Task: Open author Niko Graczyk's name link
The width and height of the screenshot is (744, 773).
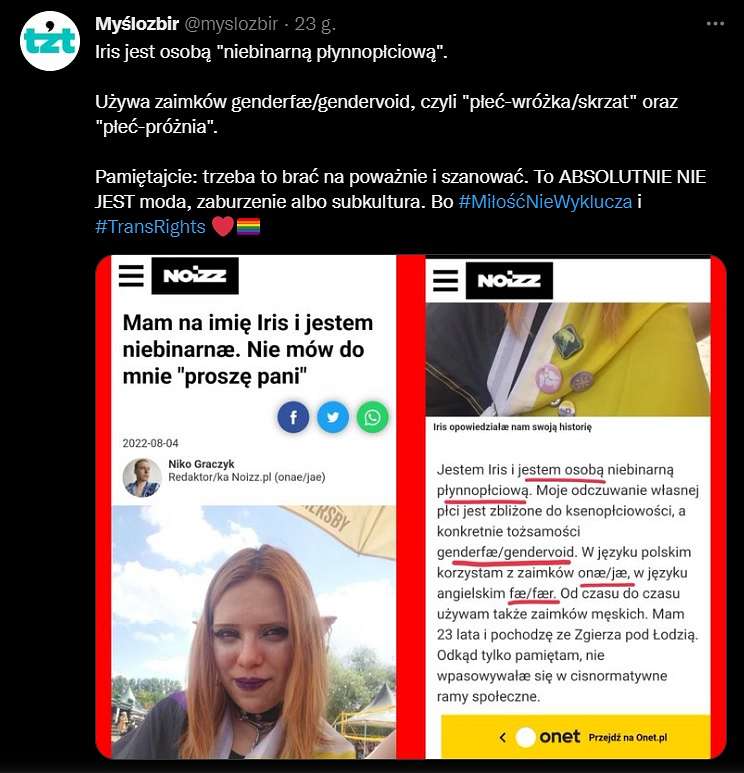Action: [x=201, y=464]
